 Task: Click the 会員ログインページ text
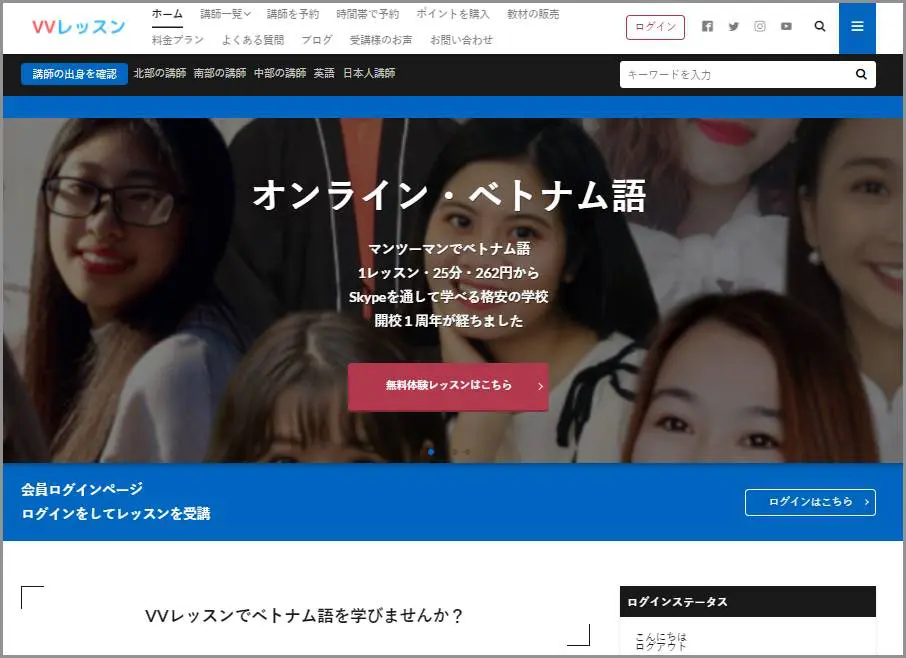pyautogui.click(x=81, y=489)
